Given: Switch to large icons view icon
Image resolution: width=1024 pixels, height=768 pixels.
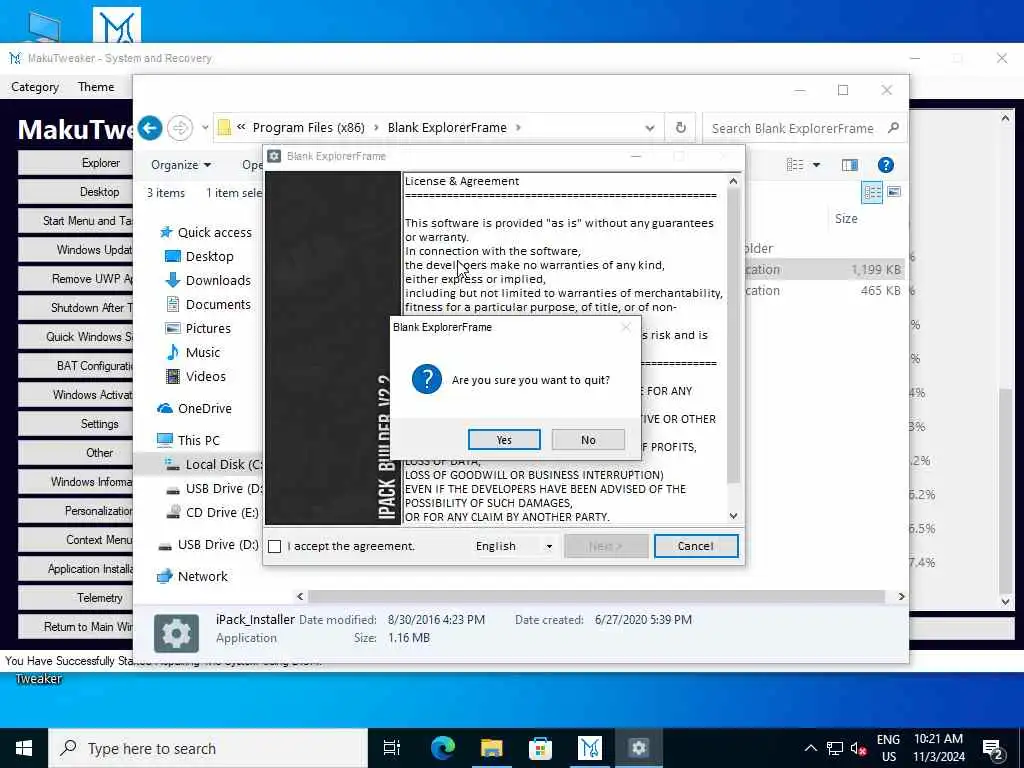Looking at the screenshot, I should point(894,192).
